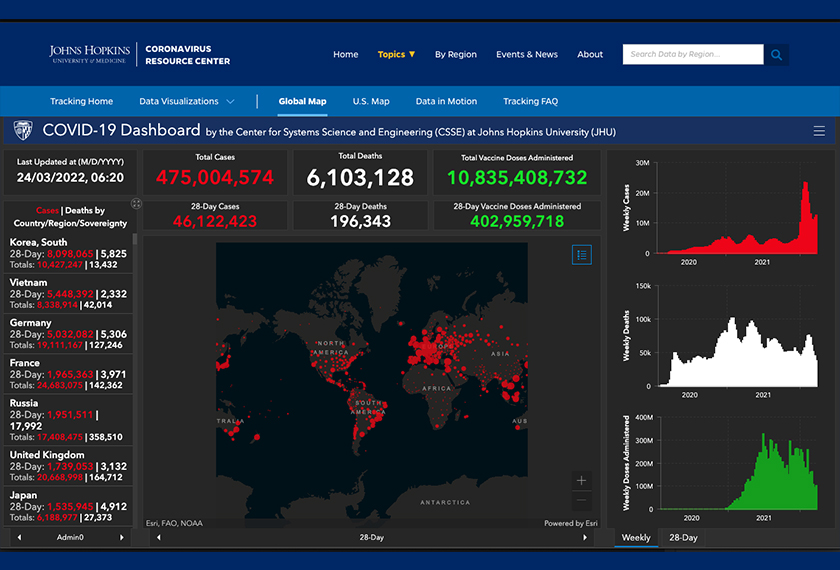Toggle the map legend list icon
Viewport: 840px width, 570px height.
[x=582, y=255]
